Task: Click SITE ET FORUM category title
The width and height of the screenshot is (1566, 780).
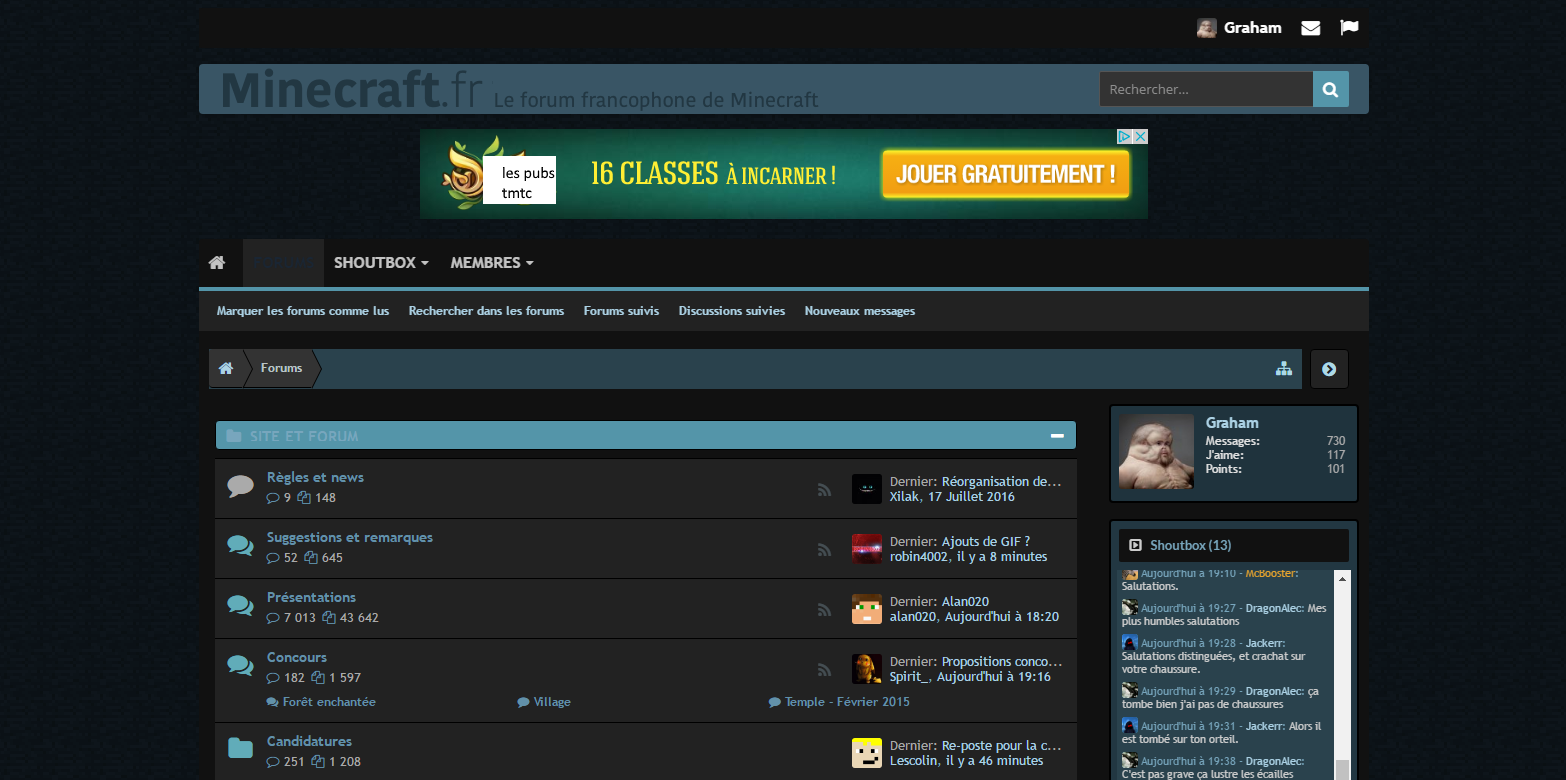Action: (x=304, y=436)
